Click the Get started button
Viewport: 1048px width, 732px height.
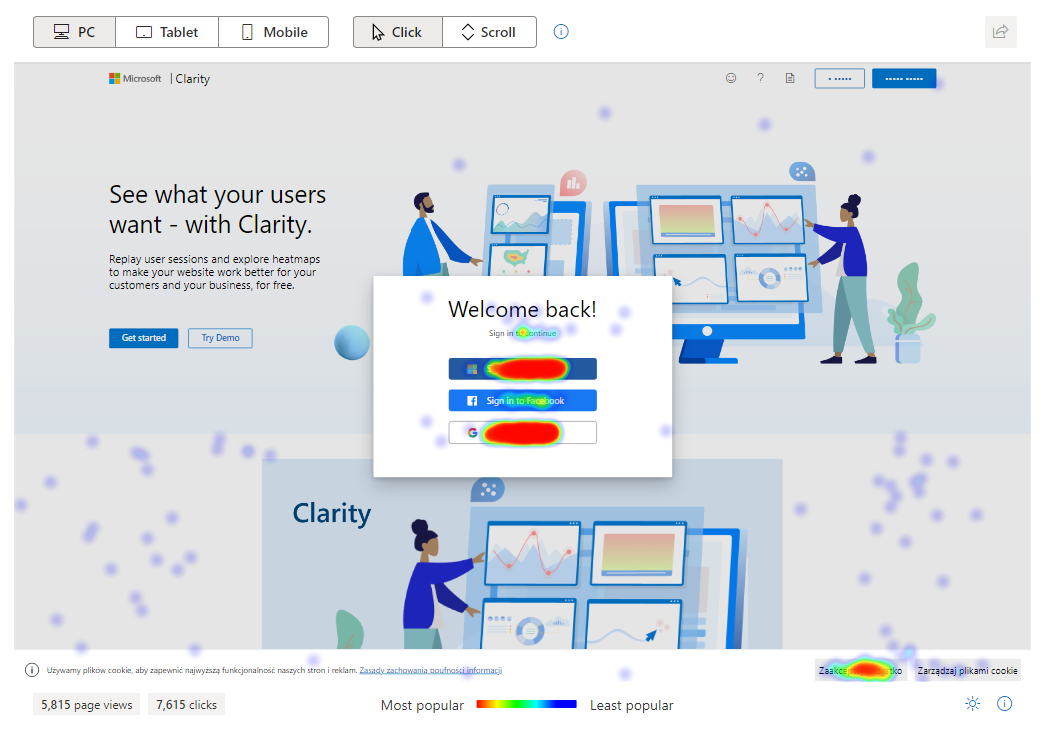point(144,338)
